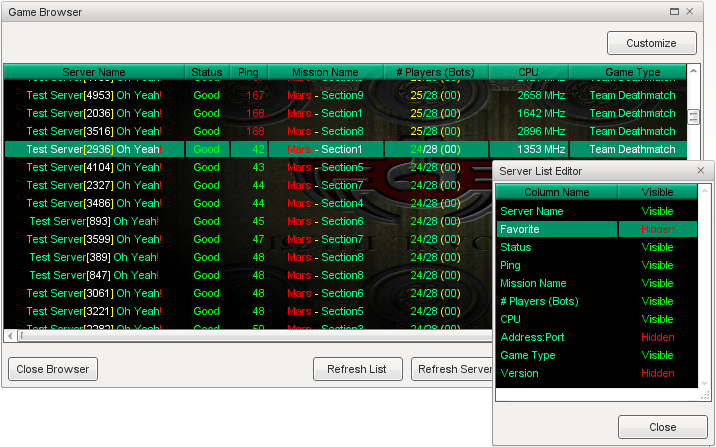This screenshot has width=716, height=447.
Task: Select Test Server[3599] row
Action: 249,239
